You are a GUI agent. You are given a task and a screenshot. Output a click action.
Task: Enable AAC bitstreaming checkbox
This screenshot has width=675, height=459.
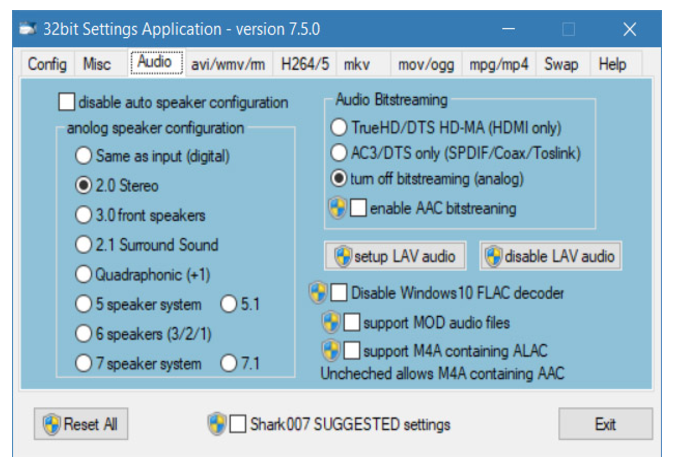click(358, 208)
